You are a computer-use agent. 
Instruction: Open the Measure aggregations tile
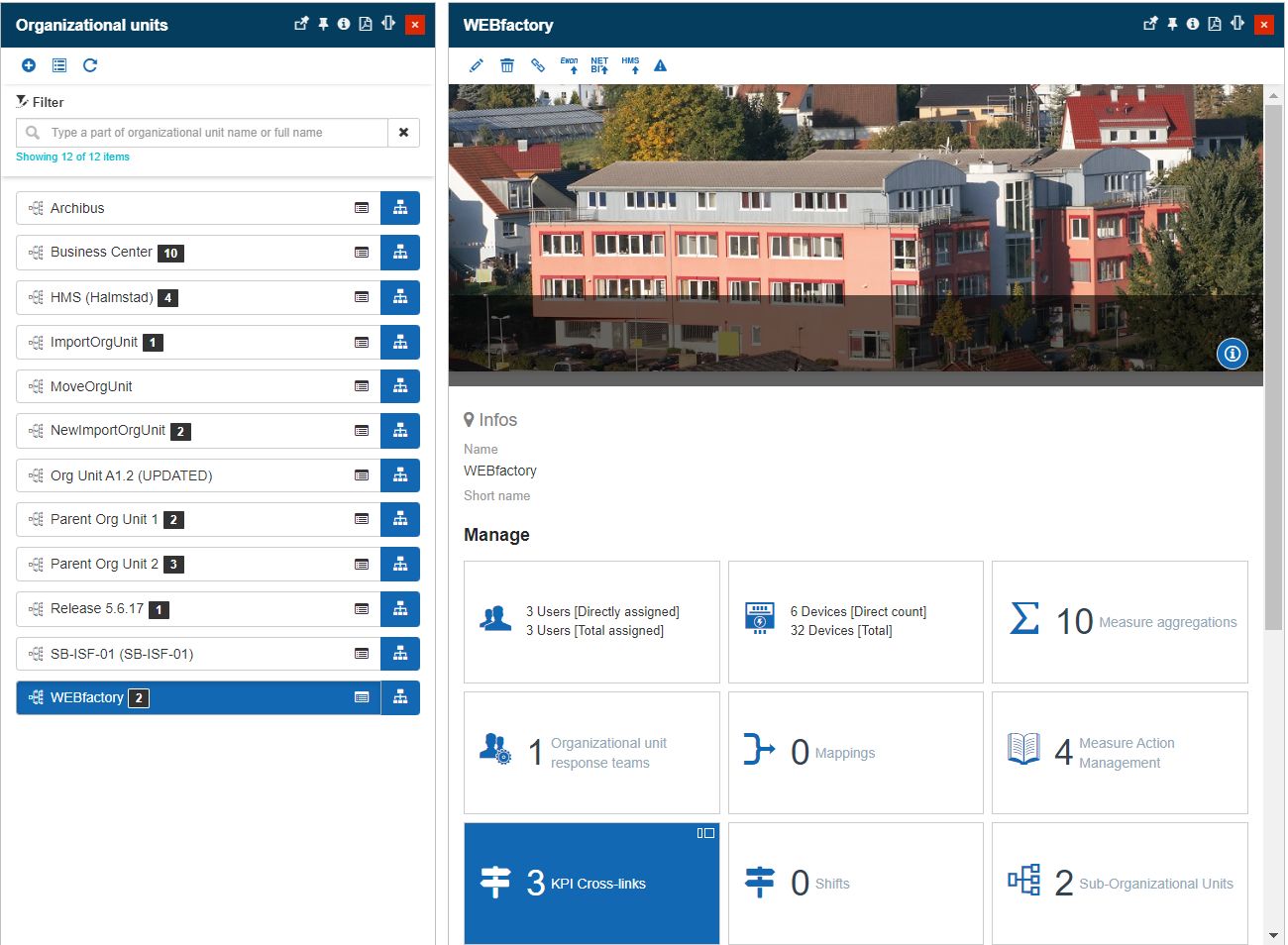pyautogui.click(x=1120, y=622)
